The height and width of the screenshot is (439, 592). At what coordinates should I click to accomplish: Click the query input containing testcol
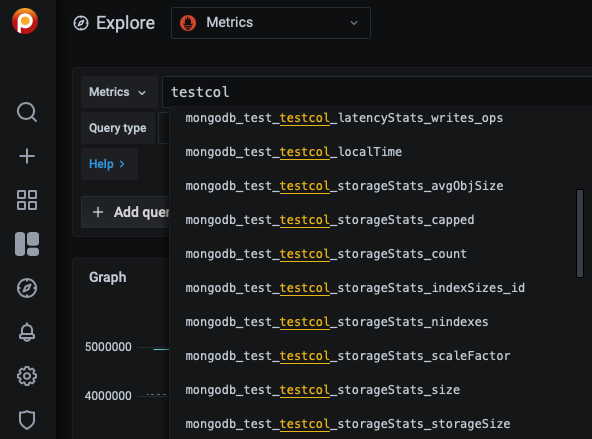coord(377,92)
